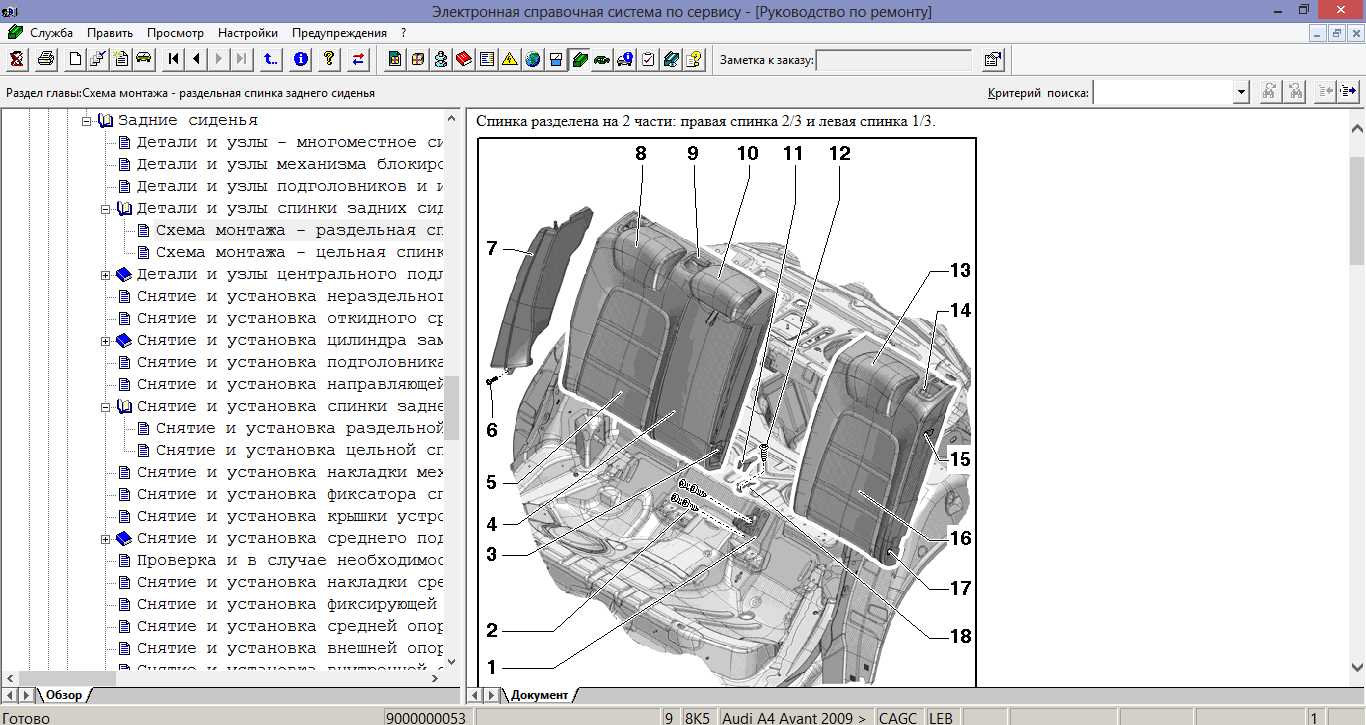Image resolution: width=1366 pixels, height=725 pixels.
Task: Expand Детали и узлы центрального под node
Action: point(106,274)
